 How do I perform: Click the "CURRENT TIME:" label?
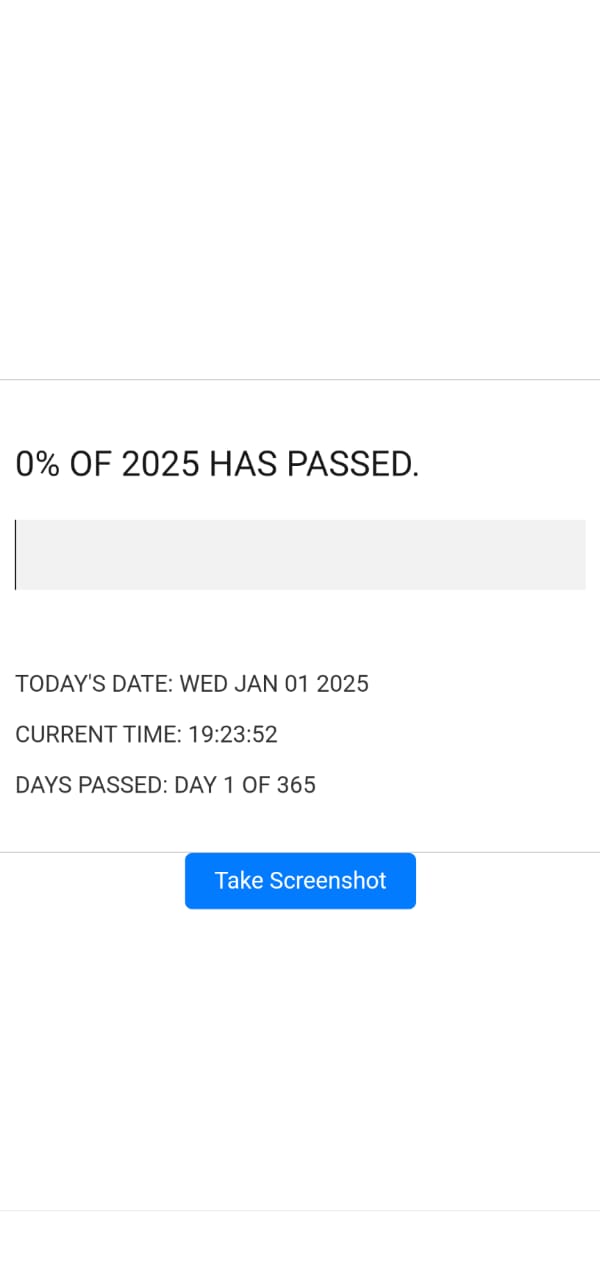98,735
